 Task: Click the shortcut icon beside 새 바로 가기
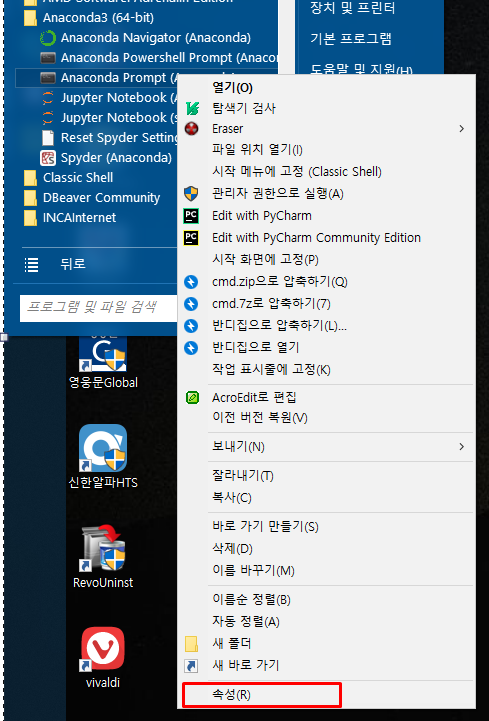(x=191, y=665)
